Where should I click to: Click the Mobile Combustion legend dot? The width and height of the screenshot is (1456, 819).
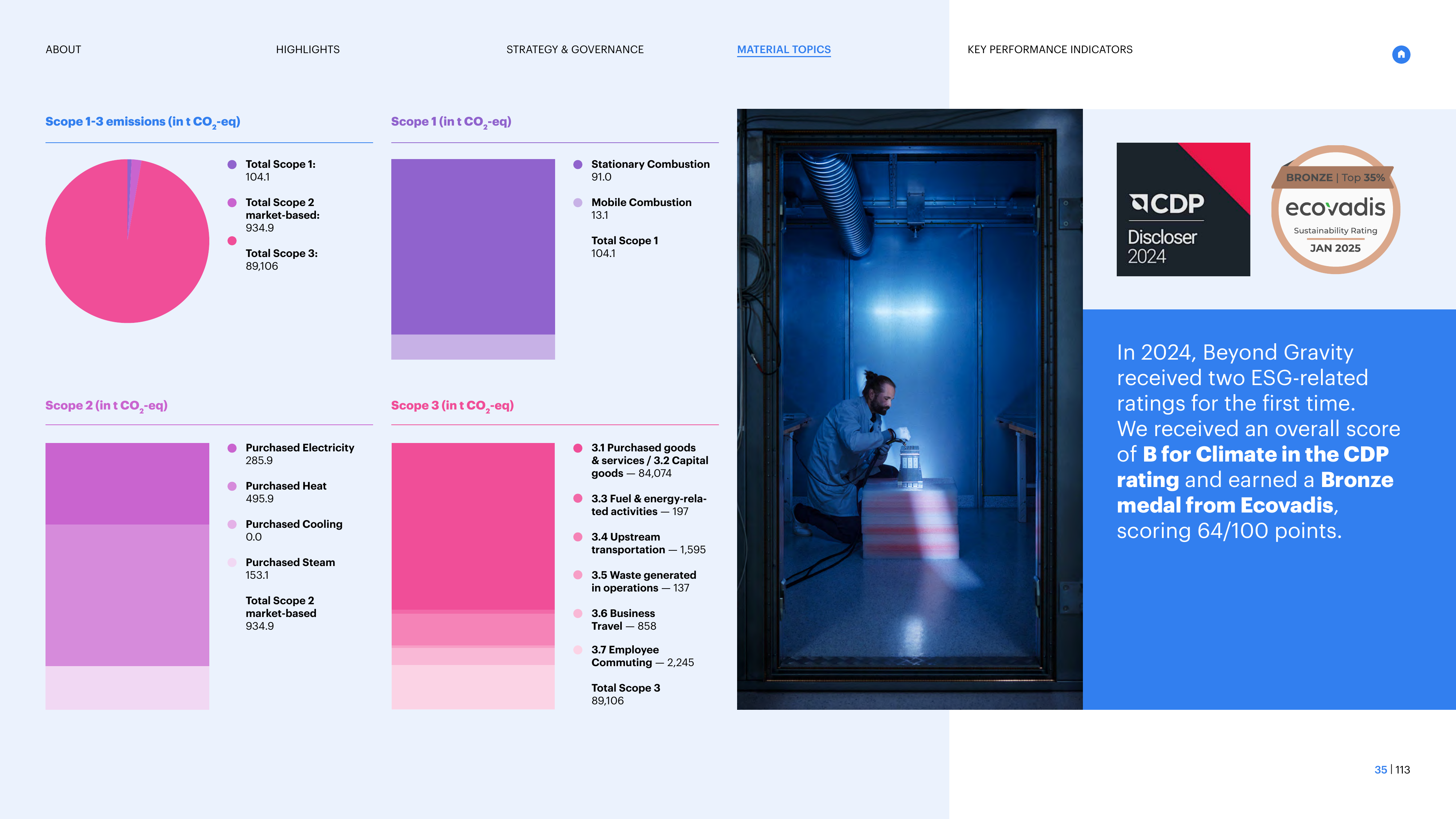point(578,202)
